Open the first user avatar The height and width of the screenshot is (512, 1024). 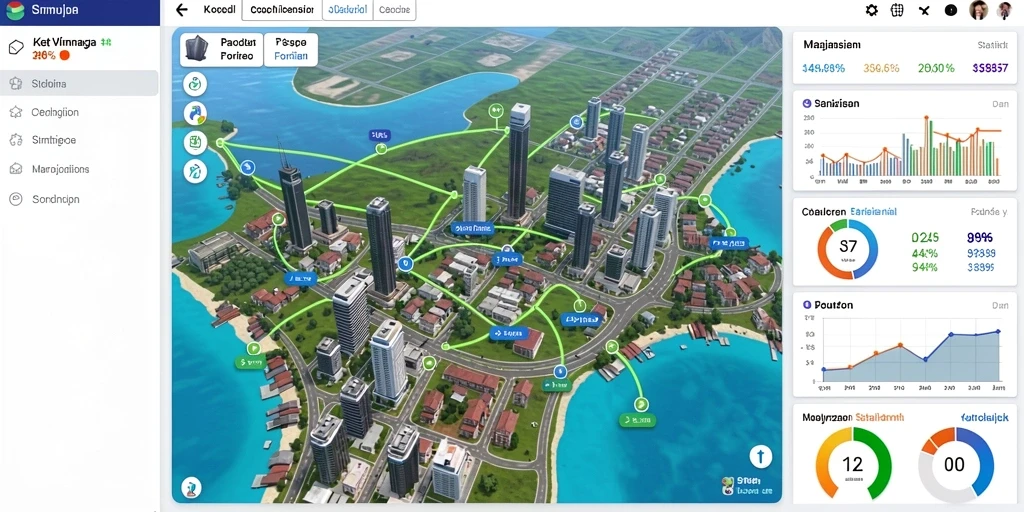(x=978, y=10)
